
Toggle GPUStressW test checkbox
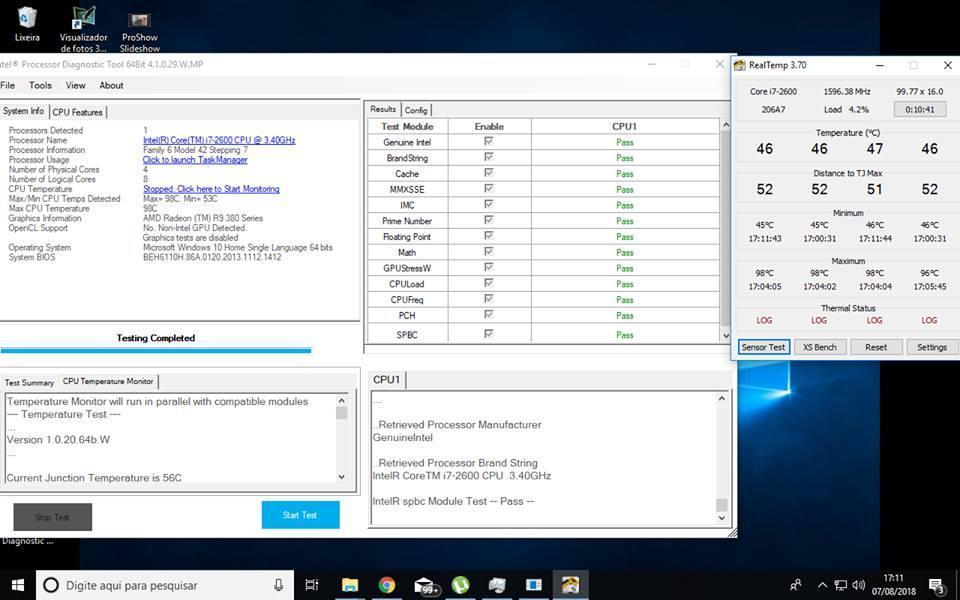489,268
